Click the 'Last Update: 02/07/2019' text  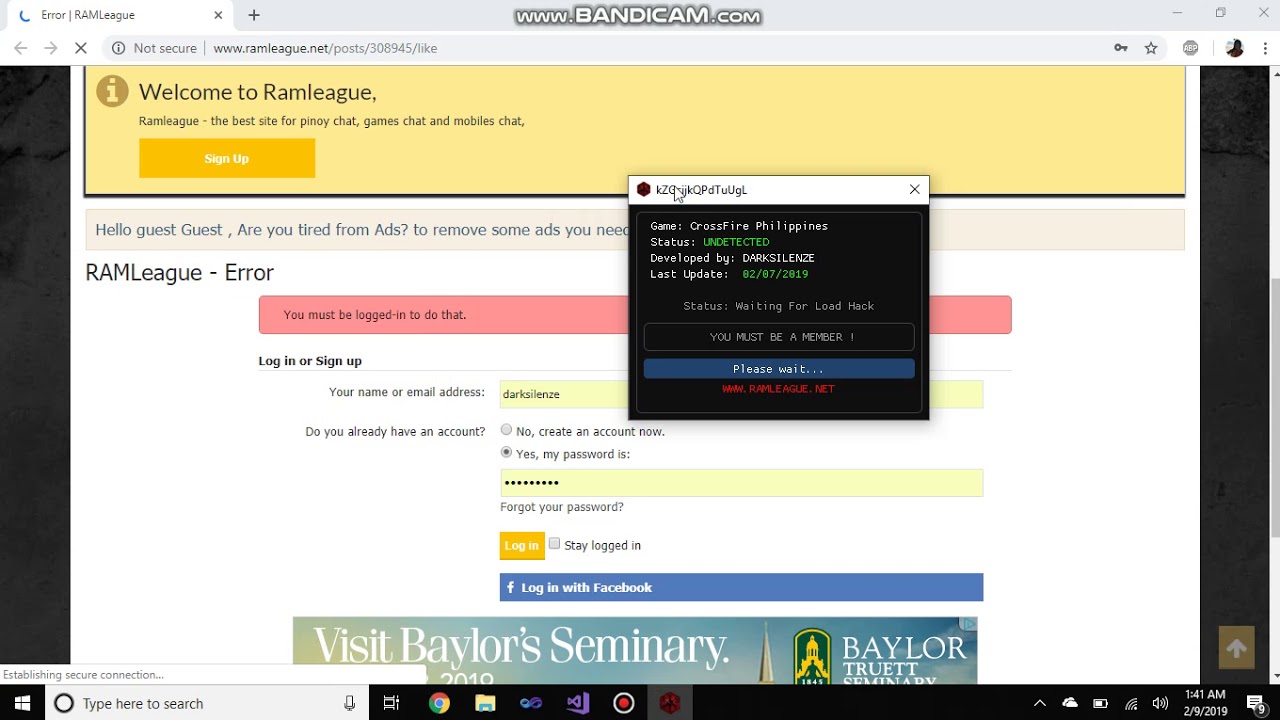729,274
